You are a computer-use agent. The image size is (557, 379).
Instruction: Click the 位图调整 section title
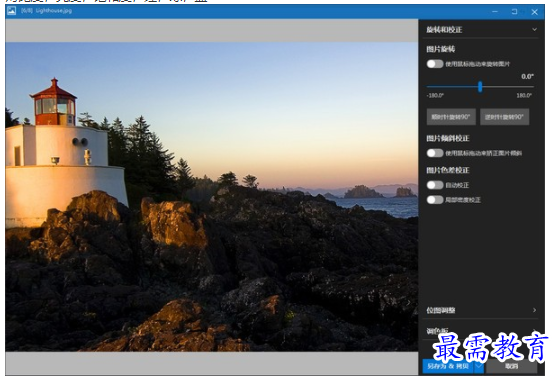pos(440,310)
